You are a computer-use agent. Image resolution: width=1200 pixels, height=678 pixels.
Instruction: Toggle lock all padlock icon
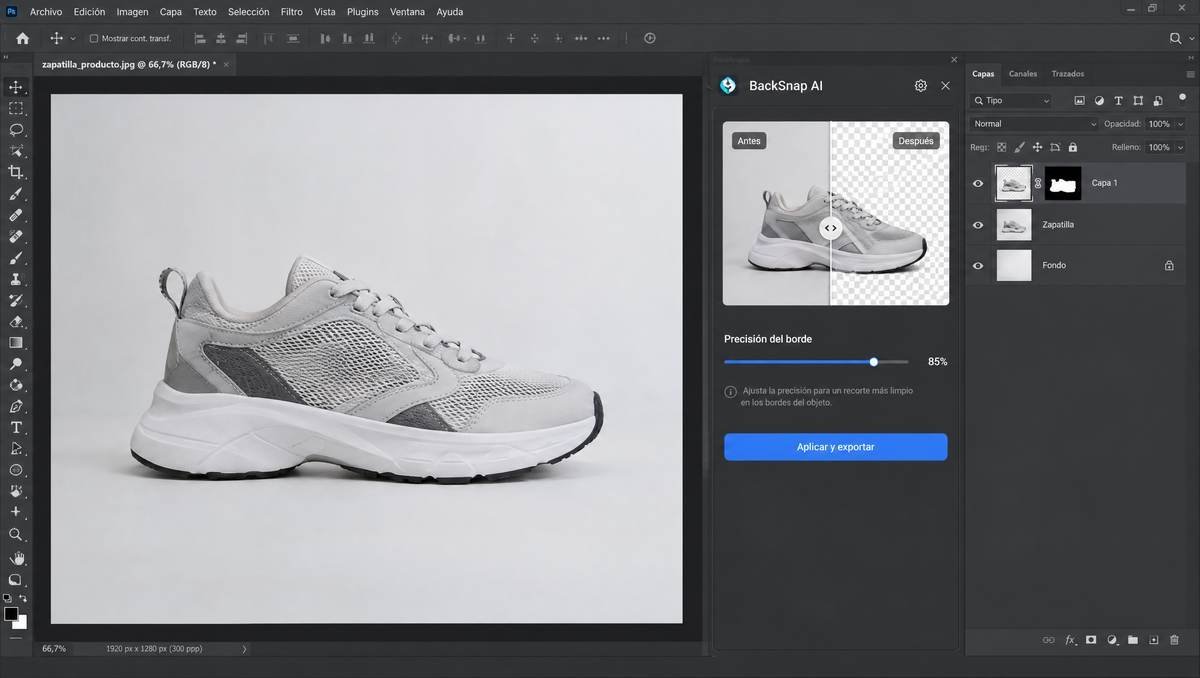(1073, 147)
